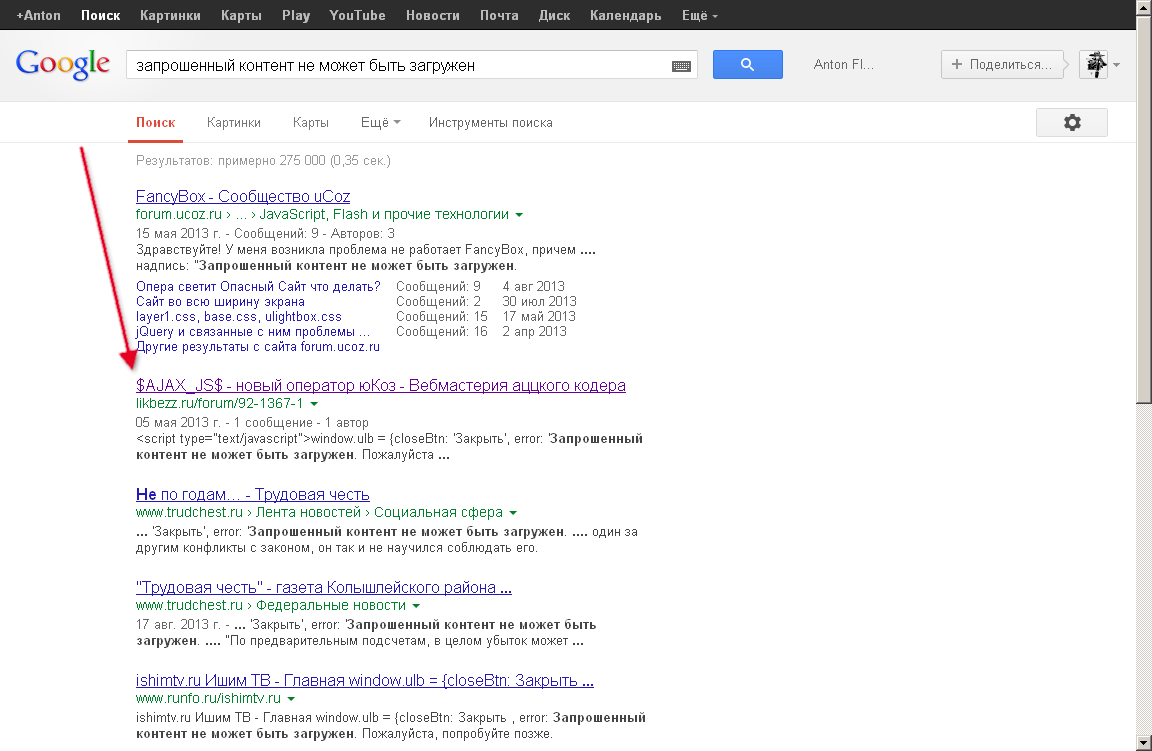The image size is (1152, 751).
Task: Go to Картинки in the top black bar
Action: click(170, 15)
